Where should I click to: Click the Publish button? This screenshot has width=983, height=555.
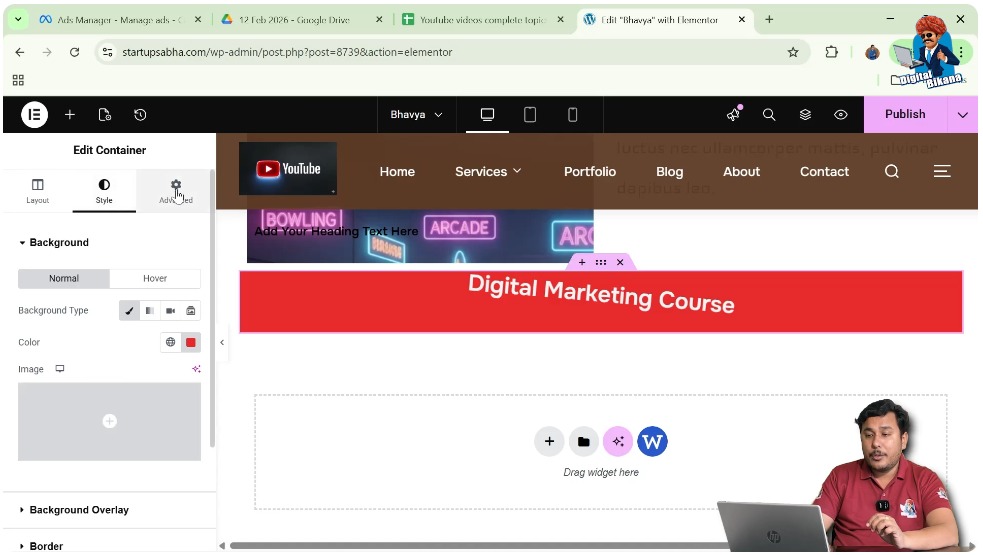(904, 115)
